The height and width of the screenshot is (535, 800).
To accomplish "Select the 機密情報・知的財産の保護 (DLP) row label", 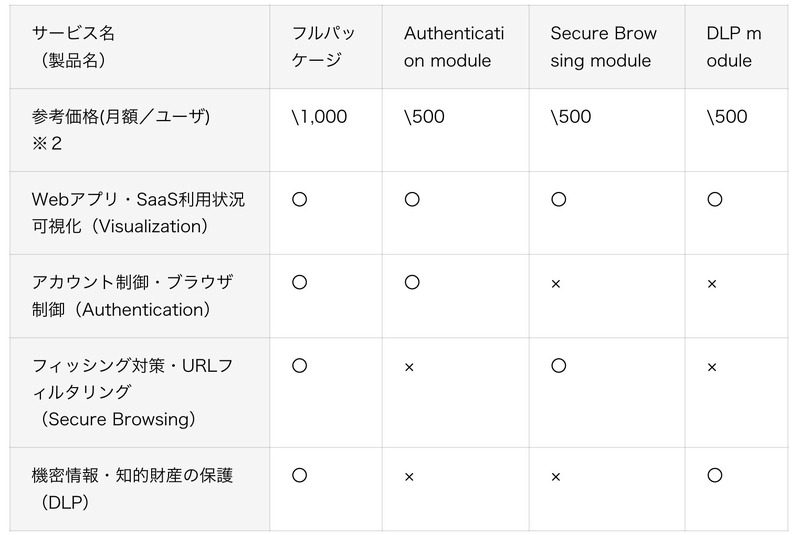I will [x=132, y=488].
